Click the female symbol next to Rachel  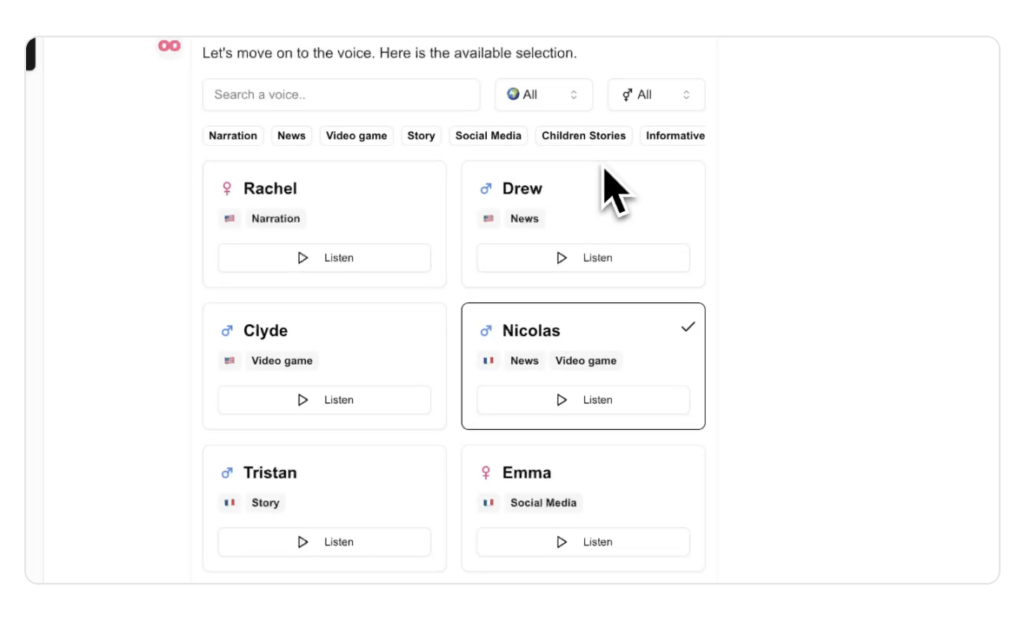click(x=227, y=189)
